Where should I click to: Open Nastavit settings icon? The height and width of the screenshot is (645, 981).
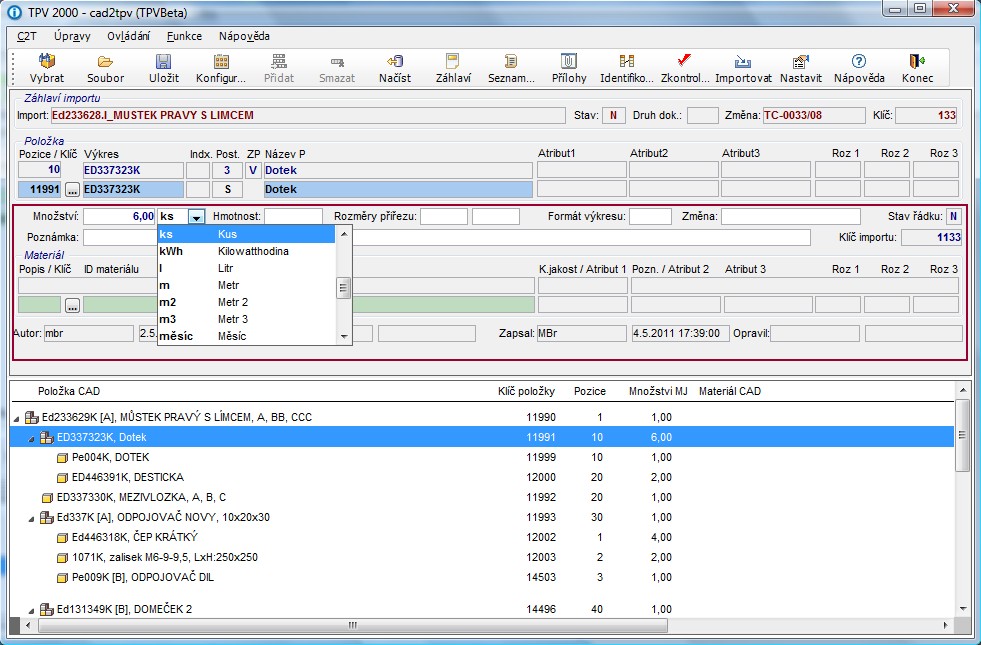click(x=801, y=61)
